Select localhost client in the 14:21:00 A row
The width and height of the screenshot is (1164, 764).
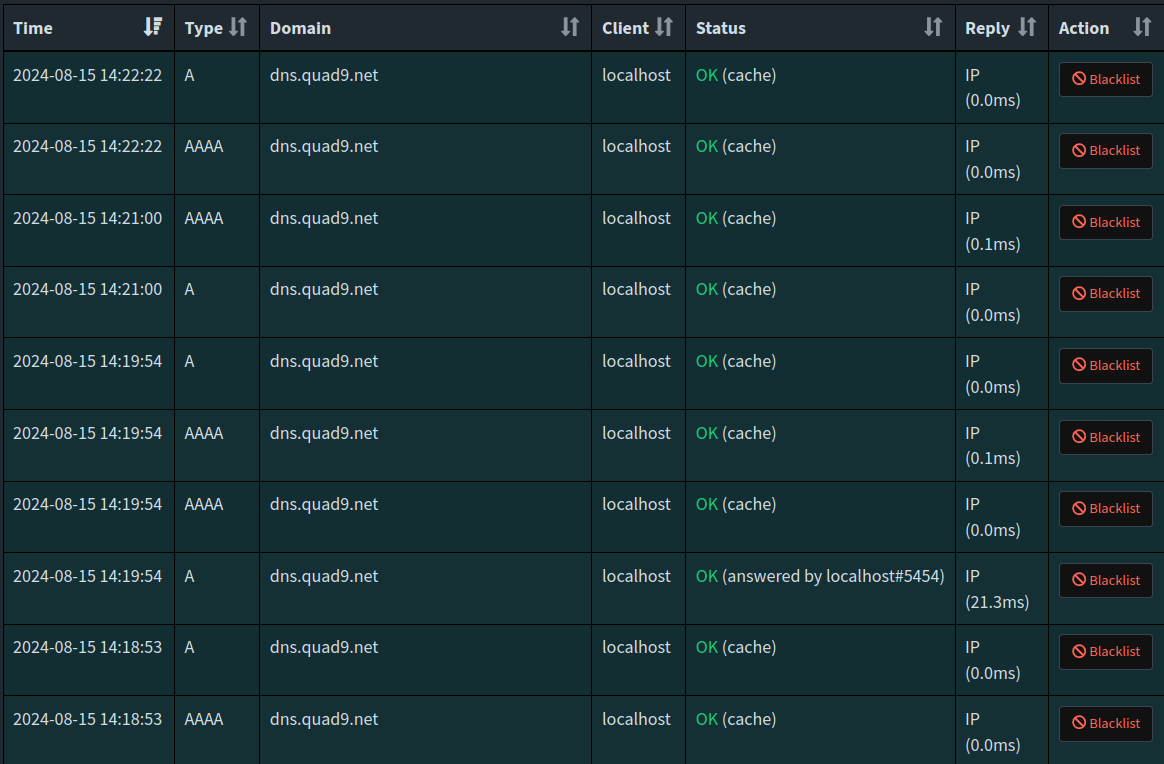636,289
